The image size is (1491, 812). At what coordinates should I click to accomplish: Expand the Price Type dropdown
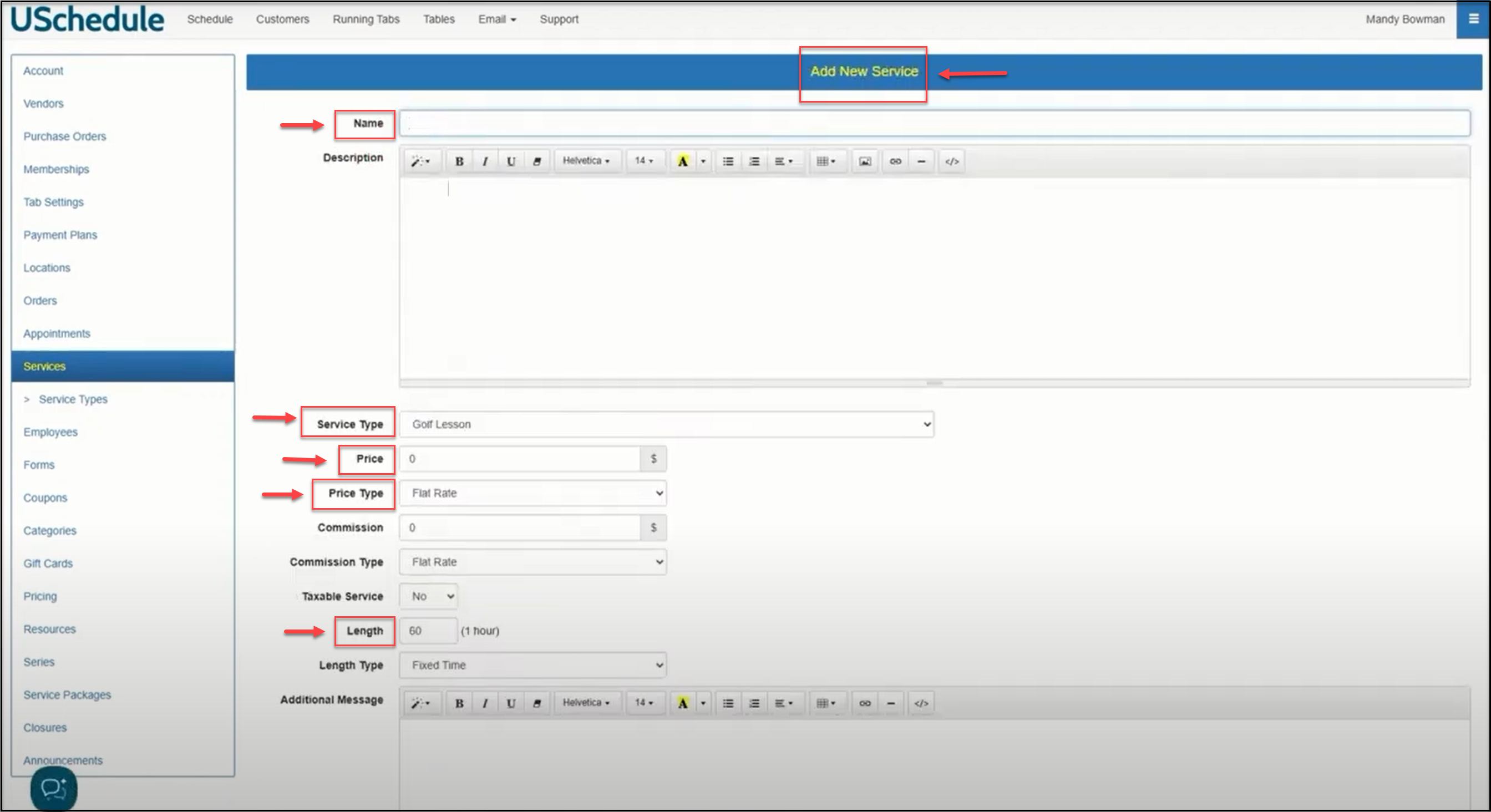click(x=532, y=493)
